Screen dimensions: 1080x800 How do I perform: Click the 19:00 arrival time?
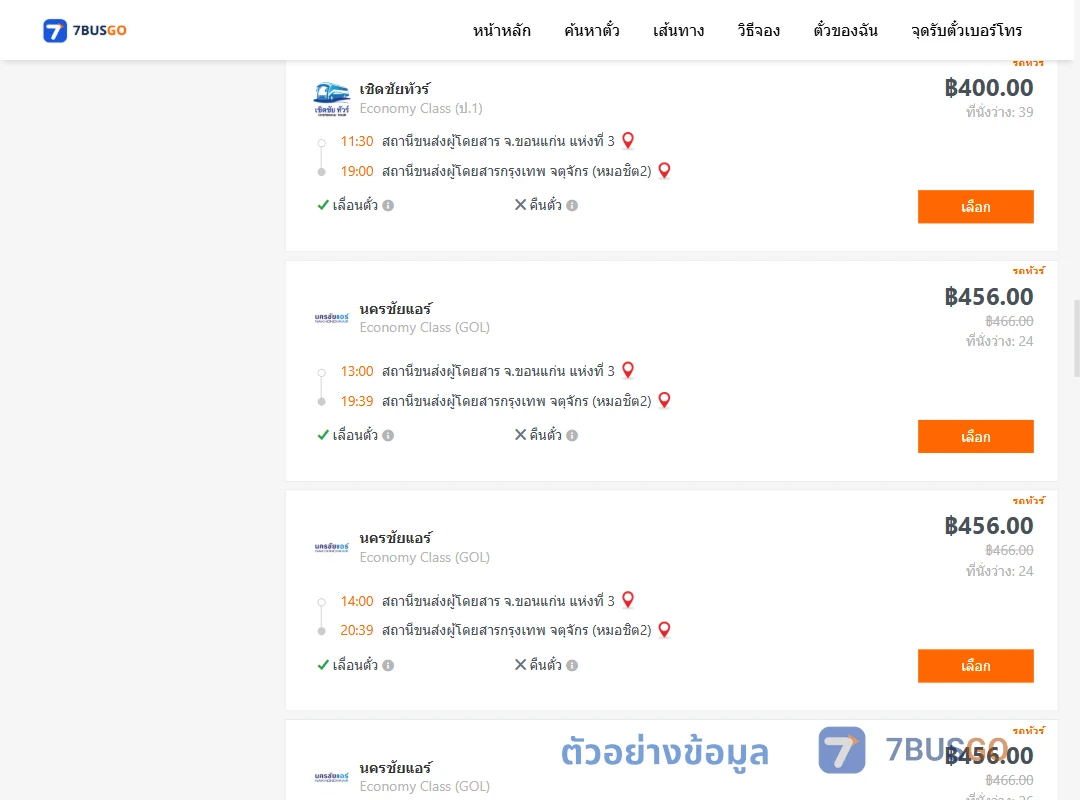tap(357, 171)
